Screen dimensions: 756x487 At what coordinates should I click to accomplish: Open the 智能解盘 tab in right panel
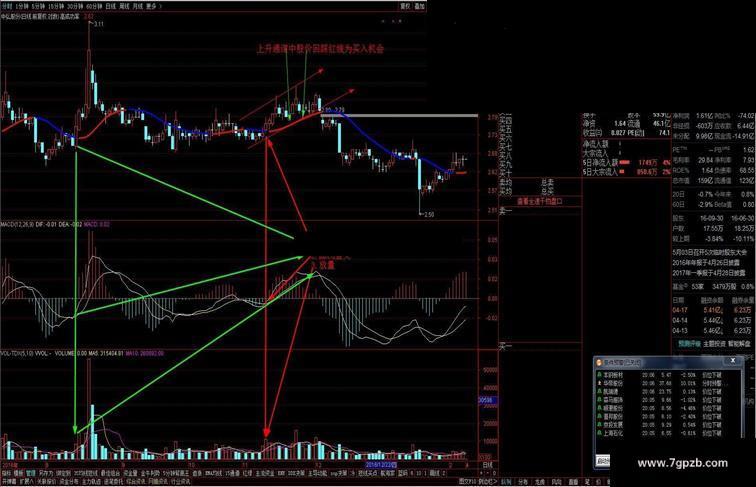(x=739, y=344)
